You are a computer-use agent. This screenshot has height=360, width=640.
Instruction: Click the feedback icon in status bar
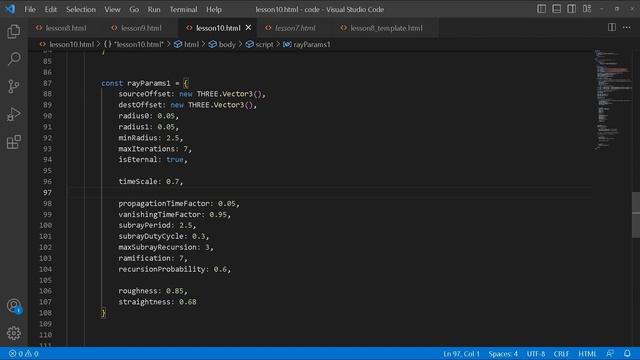click(610, 353)
